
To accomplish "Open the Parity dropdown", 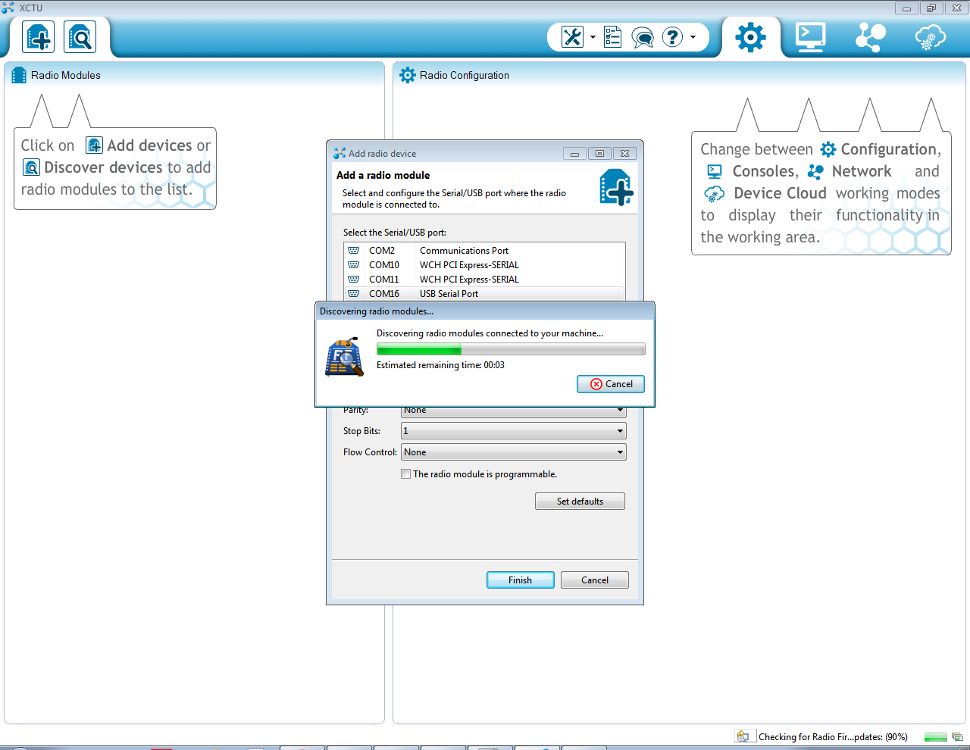I will click(513, 411).
